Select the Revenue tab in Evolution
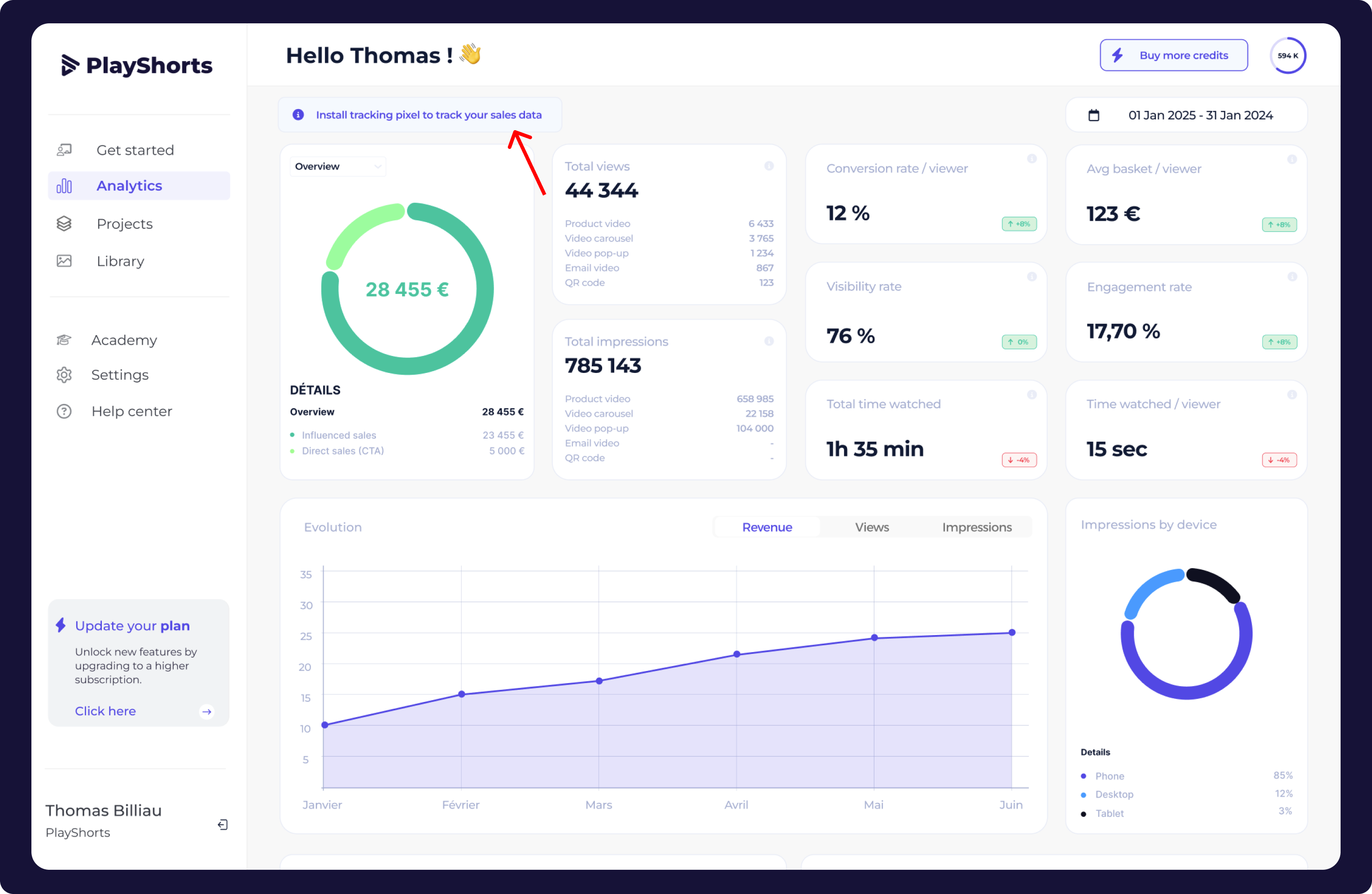The width and height of the screenshot is (1372, 894). tap(767, 527)
